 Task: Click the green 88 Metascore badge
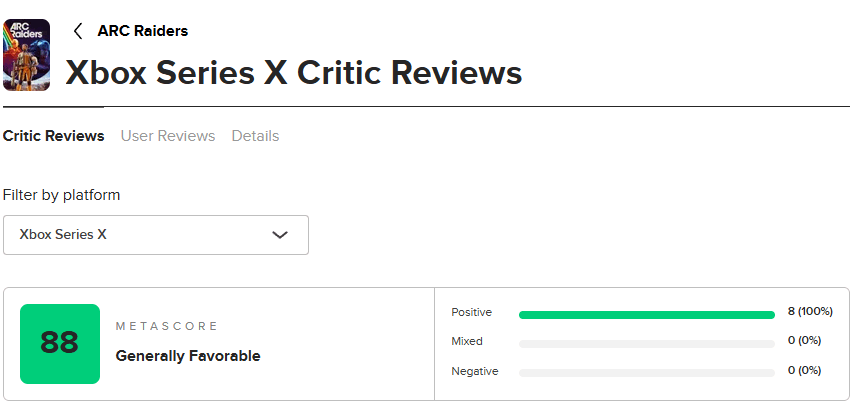pyautogui.click(x=60, y=344)
